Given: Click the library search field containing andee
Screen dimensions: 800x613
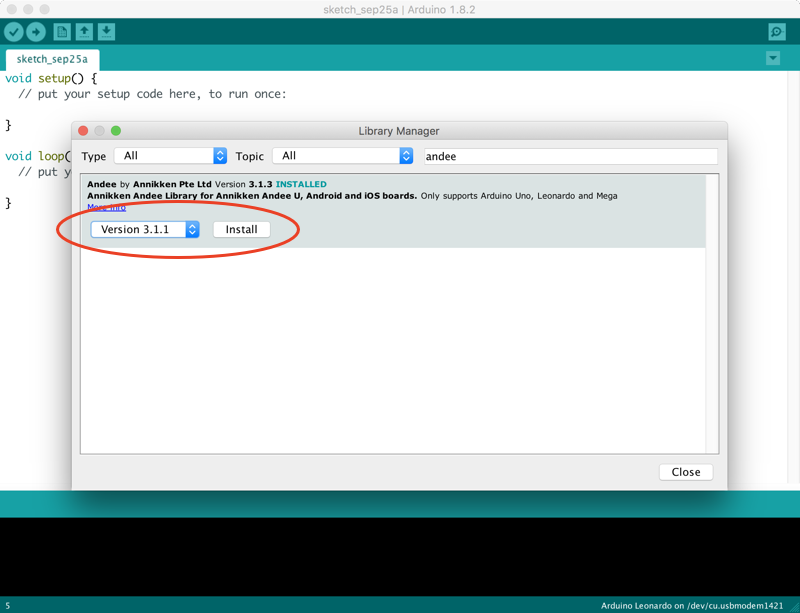Looking at the screenshot, I should pyautogui.click(x=571, y=156).
